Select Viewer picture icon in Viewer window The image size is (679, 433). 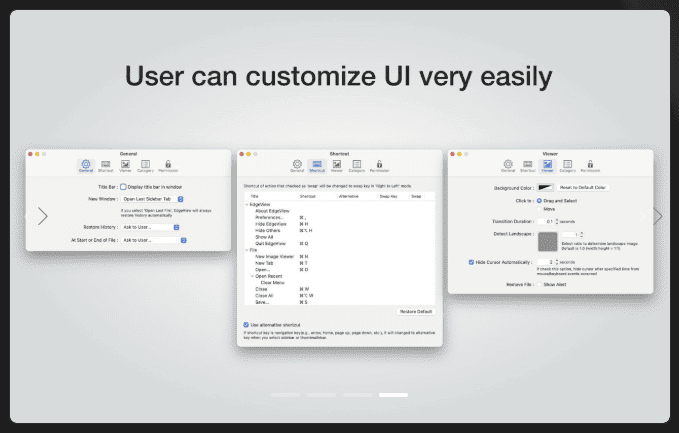tap(547, 166)
